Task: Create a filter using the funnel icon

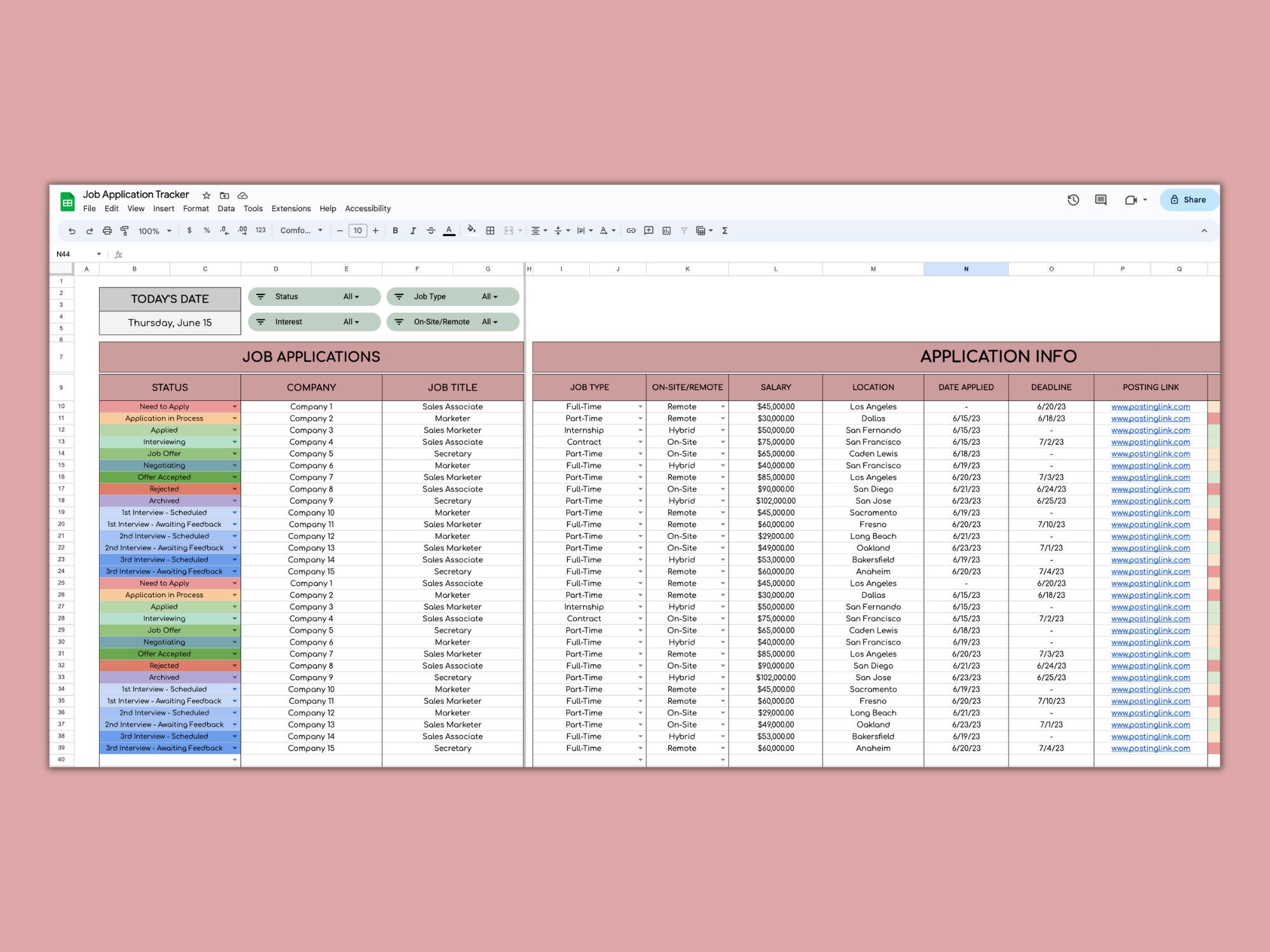Action: (684, 230)
